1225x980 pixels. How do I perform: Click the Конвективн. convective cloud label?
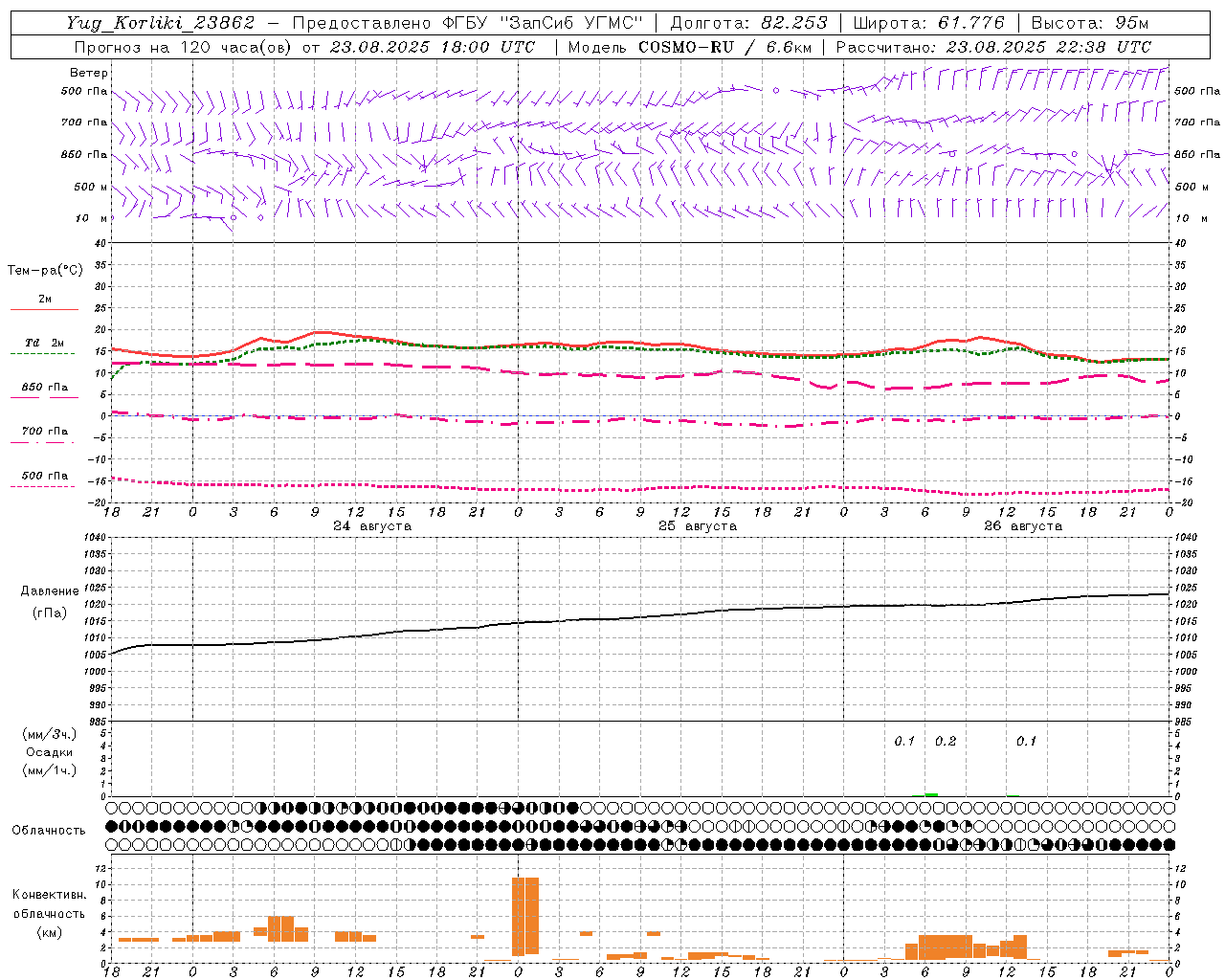[49, 895]
